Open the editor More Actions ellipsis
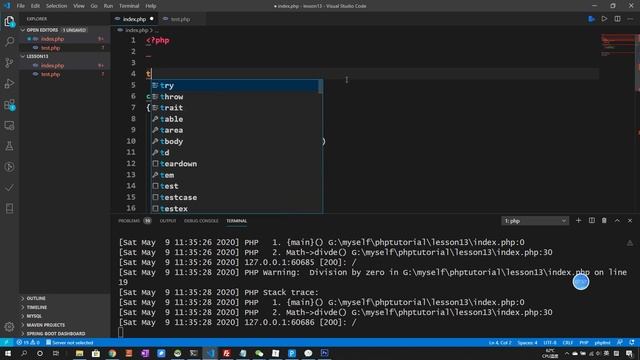Viewport: 640px width, 360px height. (x=630, y=19)
